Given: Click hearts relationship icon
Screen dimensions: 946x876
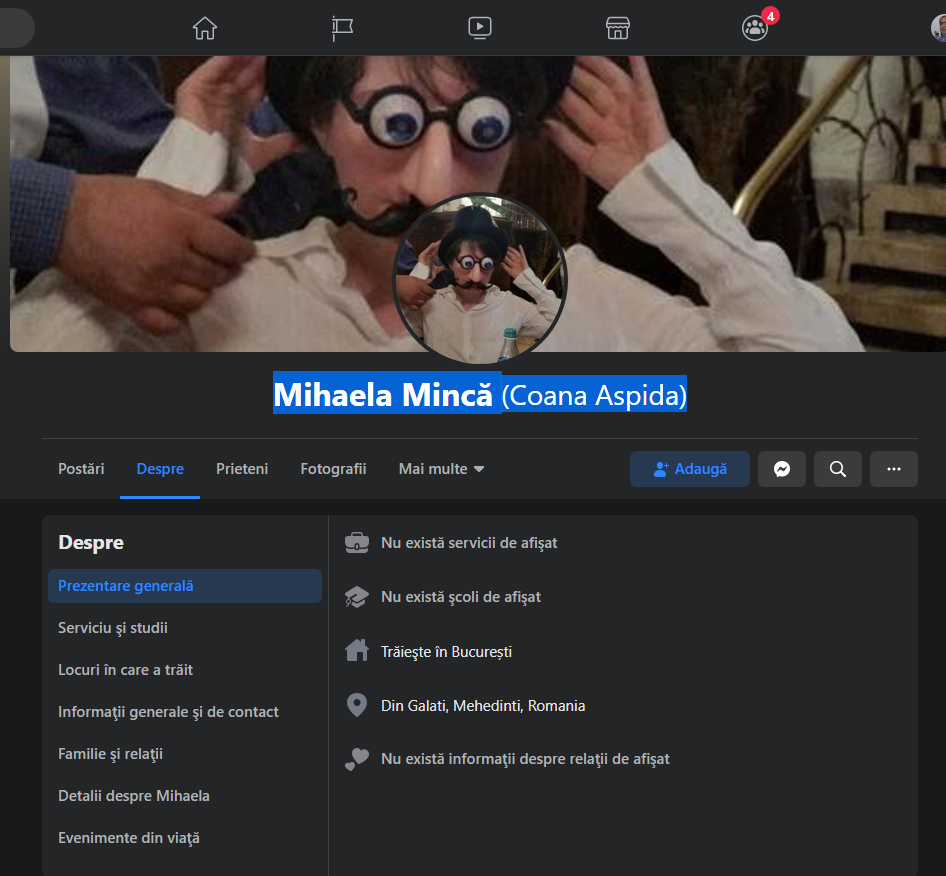Looking at the screenshot, I should [357, 759].
